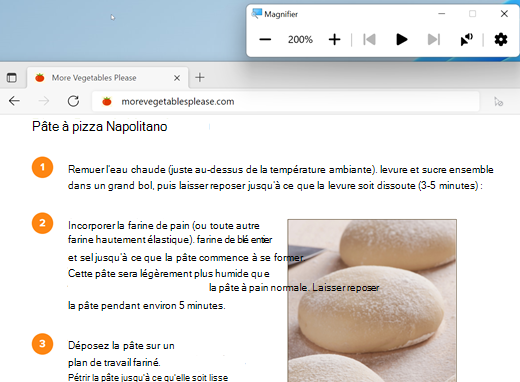
Task: Click text 'Incorporer la farine de pain'
Action: pyautogui.click(x=129, y=226)
